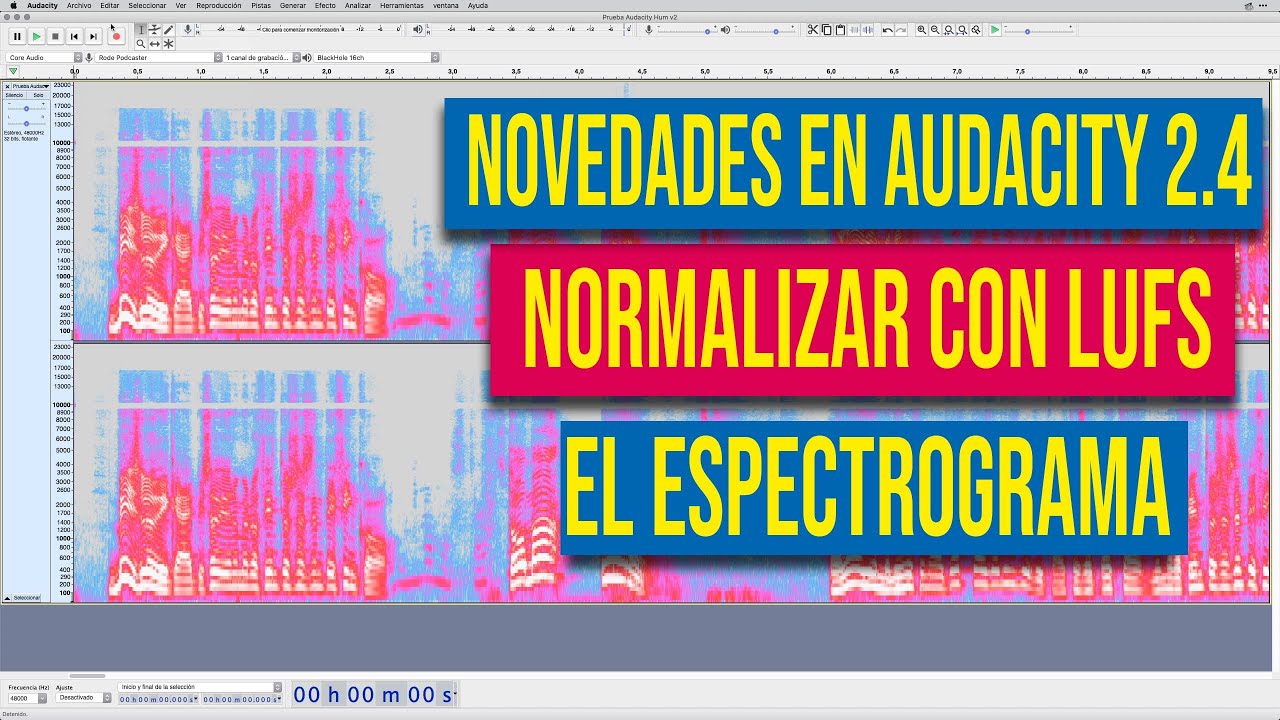Click the Copy icon
1280x720 pixels.
[826, 30]
